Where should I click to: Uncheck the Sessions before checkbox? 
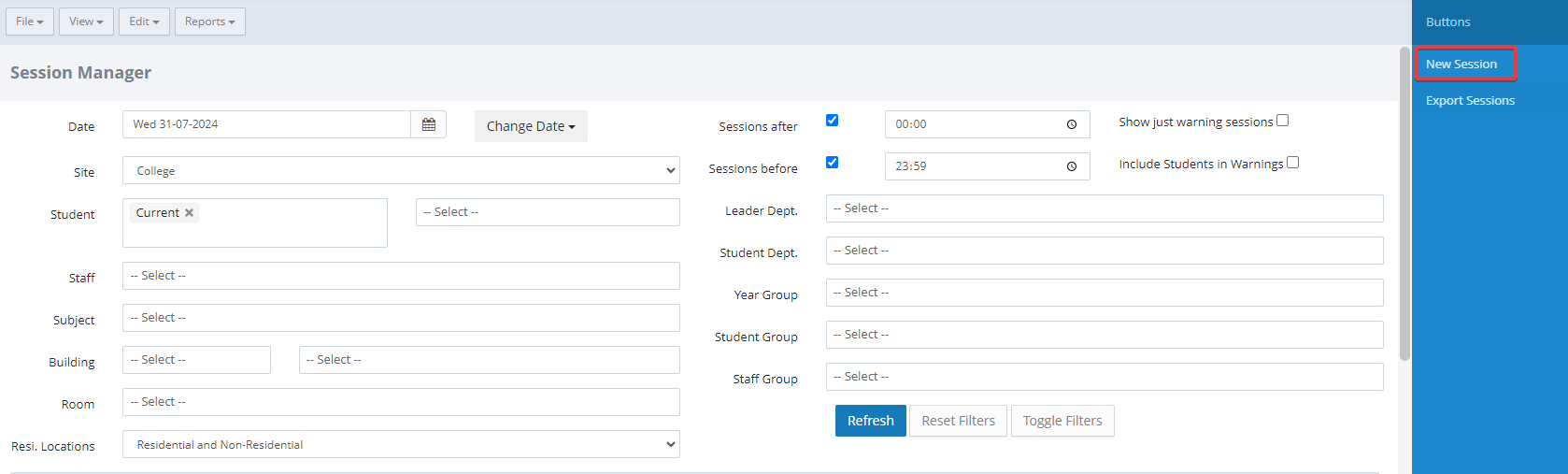(832, 162)
